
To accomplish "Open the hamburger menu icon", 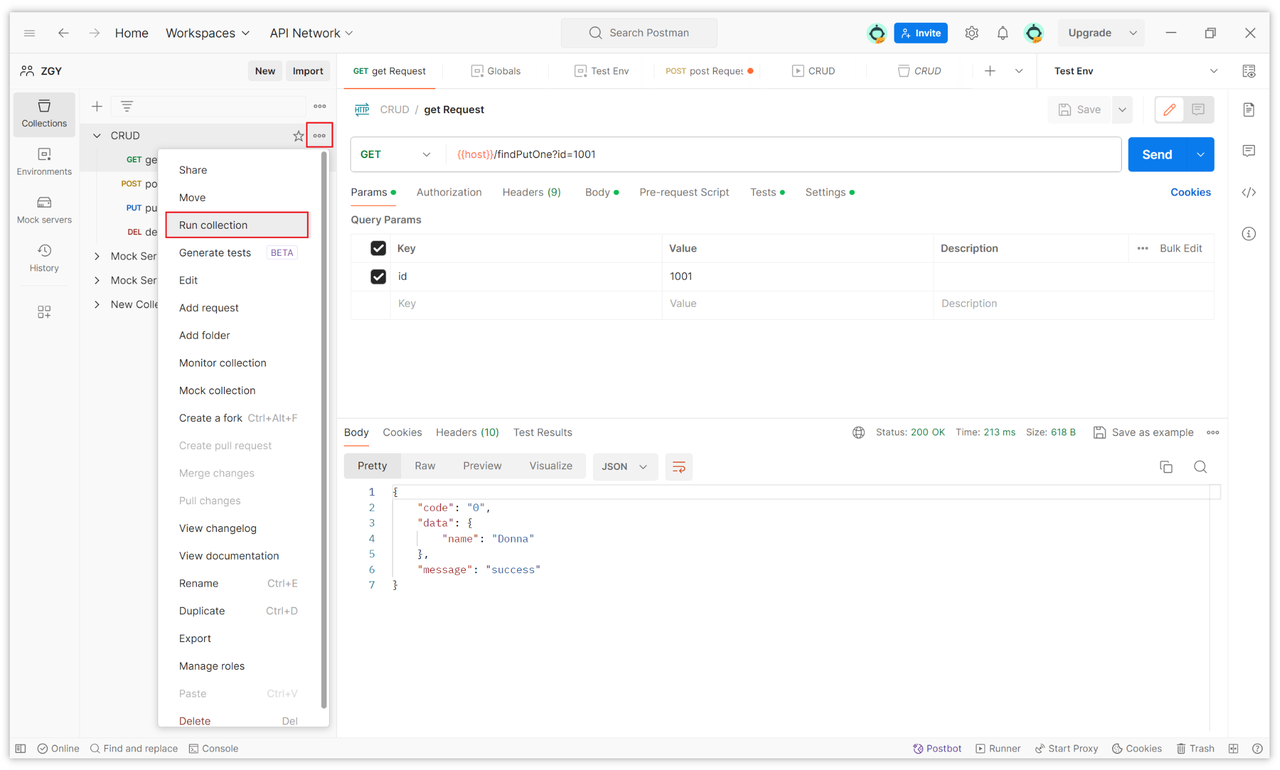I will point(29,33).
